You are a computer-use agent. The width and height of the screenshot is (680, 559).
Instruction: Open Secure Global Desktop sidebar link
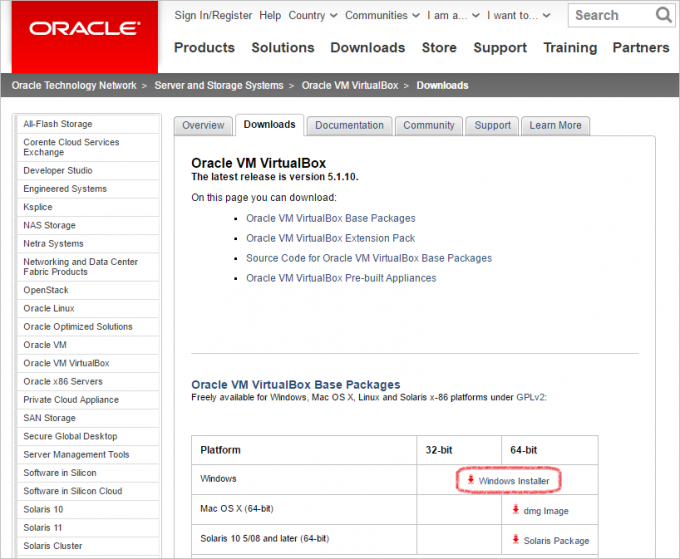click(x=70, y=436)
